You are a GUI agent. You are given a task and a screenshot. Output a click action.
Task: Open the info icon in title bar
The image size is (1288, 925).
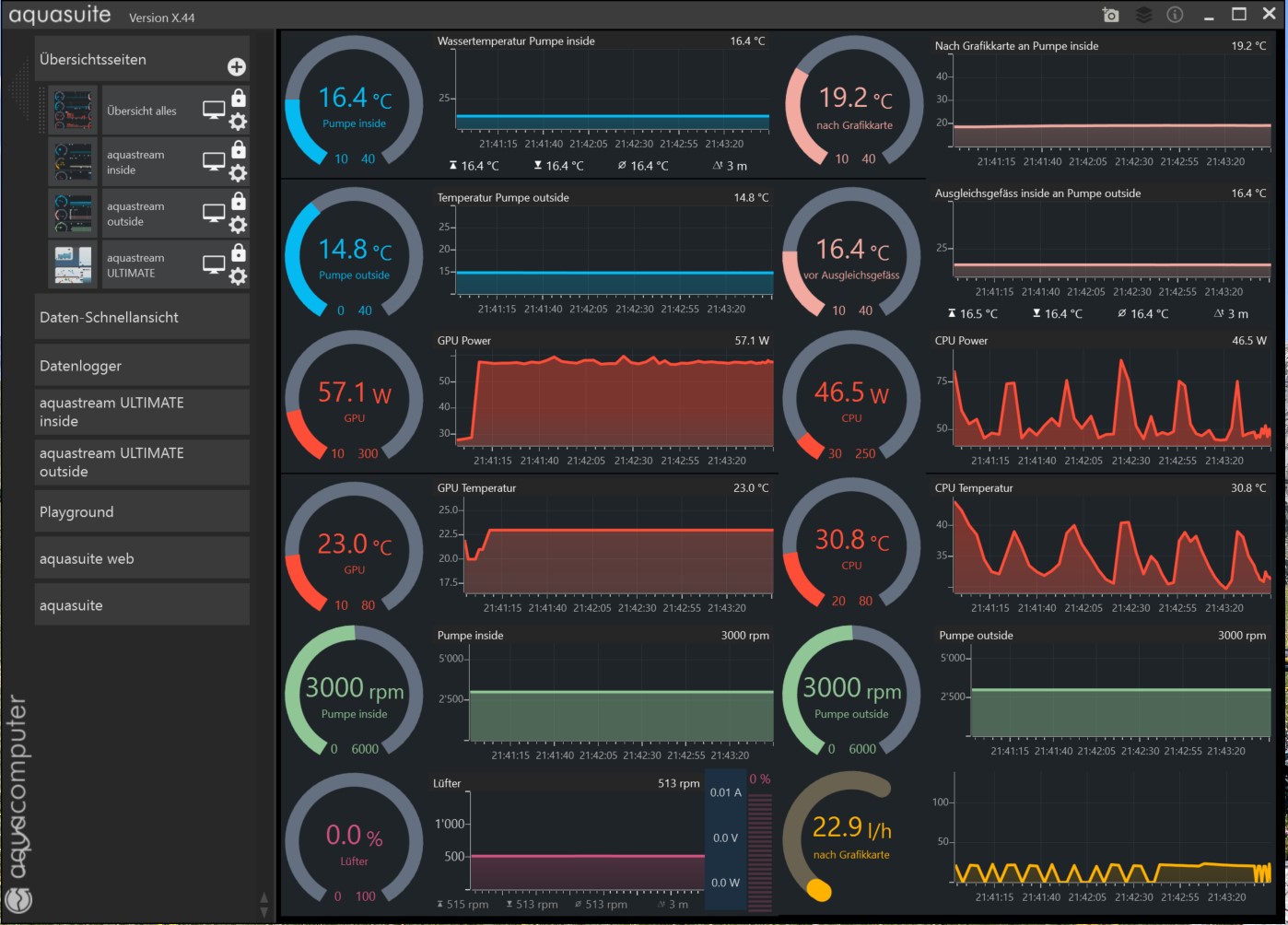1175,15
